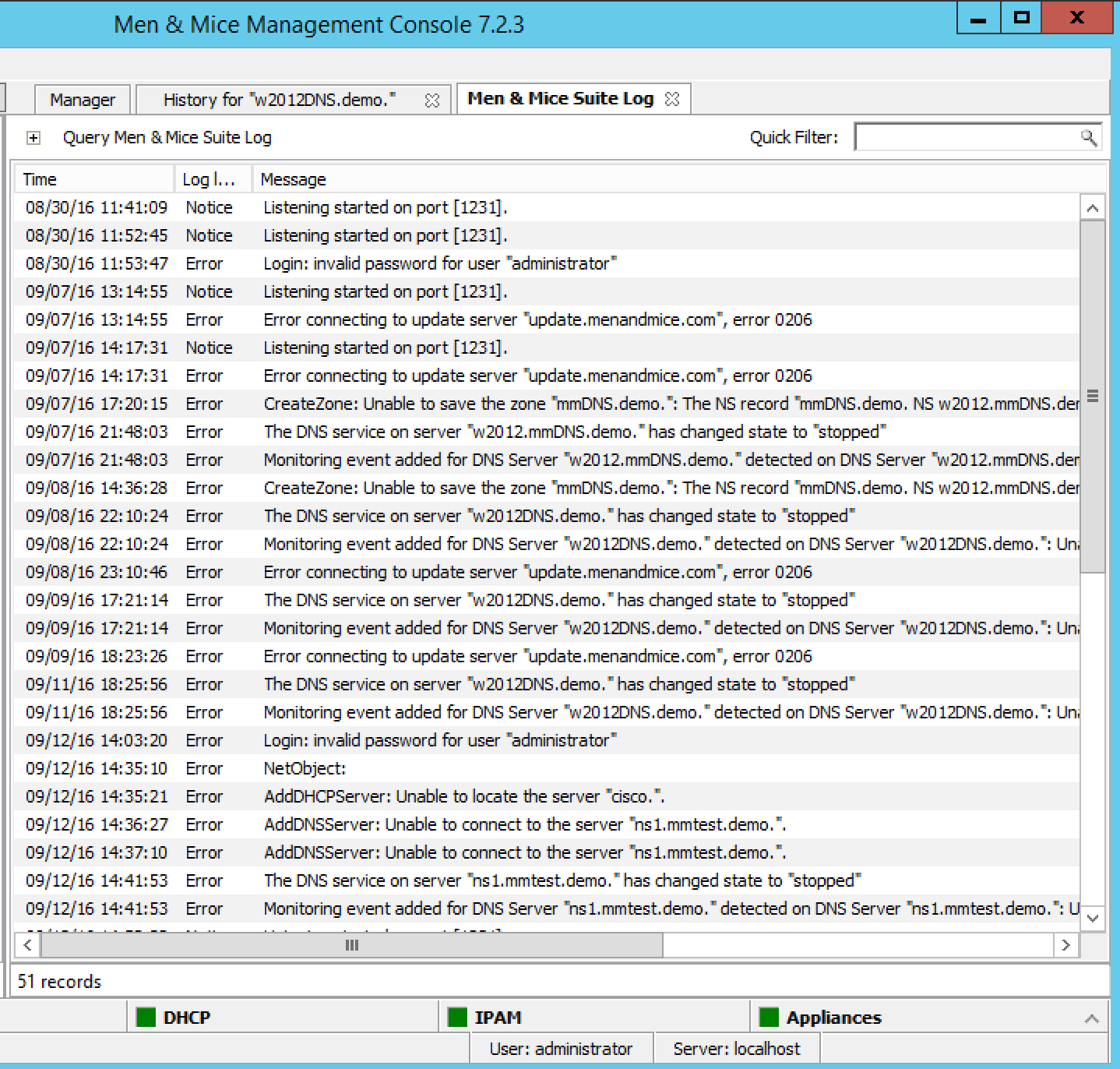Collapse the status panel using the chevron
1120x1069 pixels.
(x=1091, y=1018)
